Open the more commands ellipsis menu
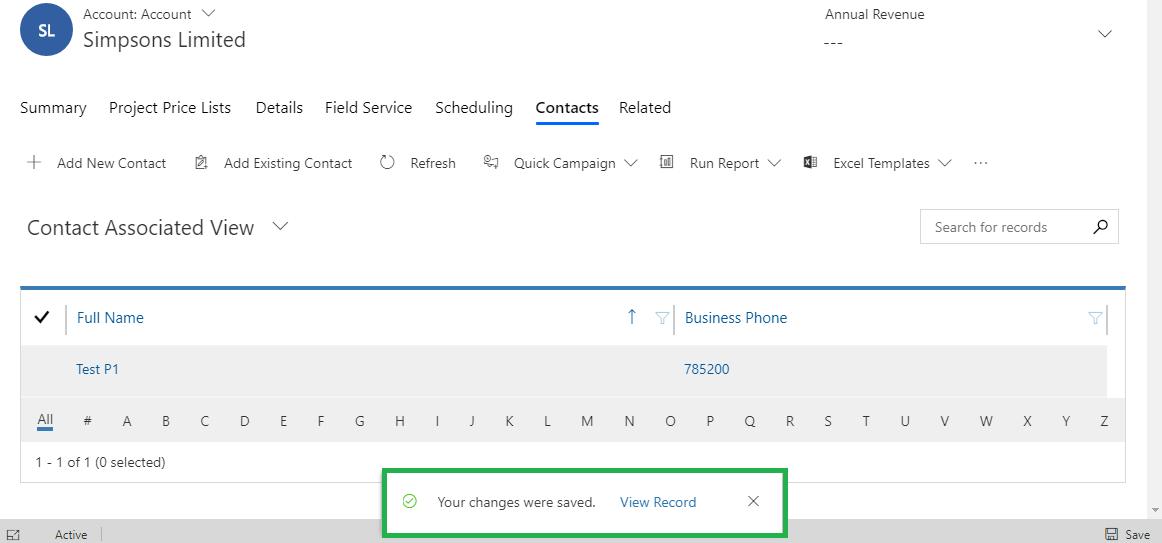 click(981, 163)
